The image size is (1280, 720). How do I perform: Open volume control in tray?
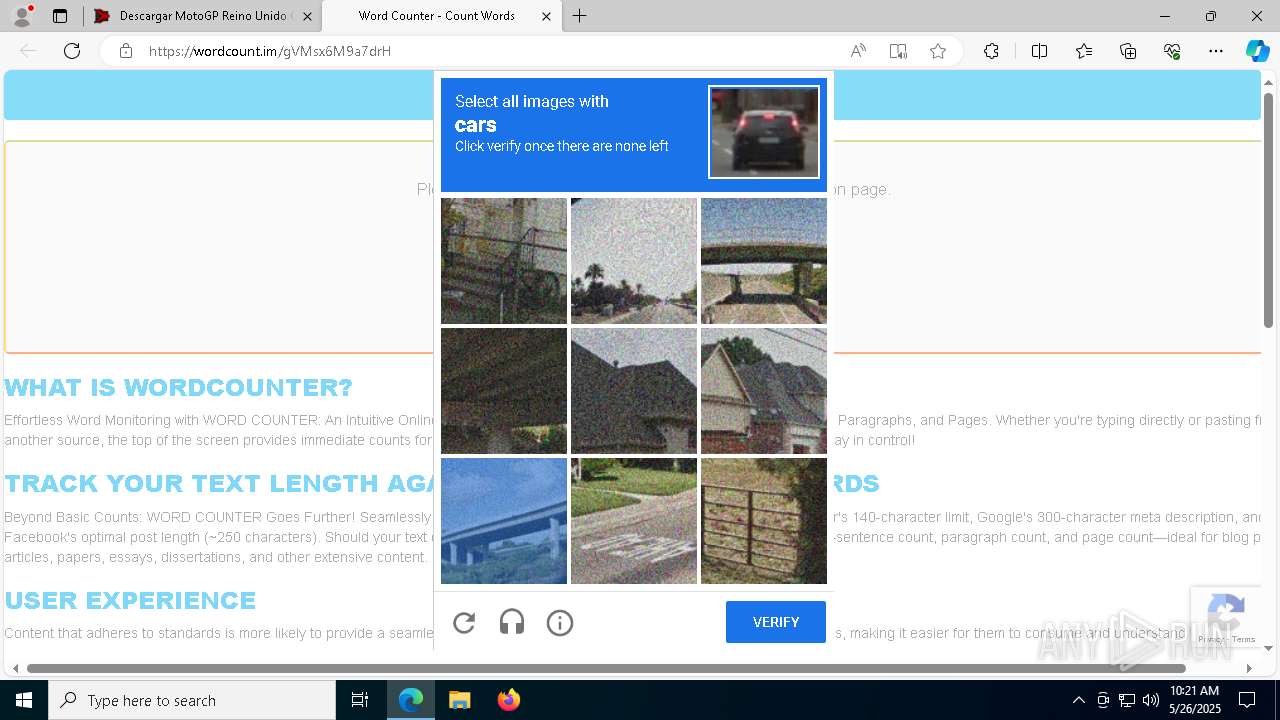tap(1150, 700)
